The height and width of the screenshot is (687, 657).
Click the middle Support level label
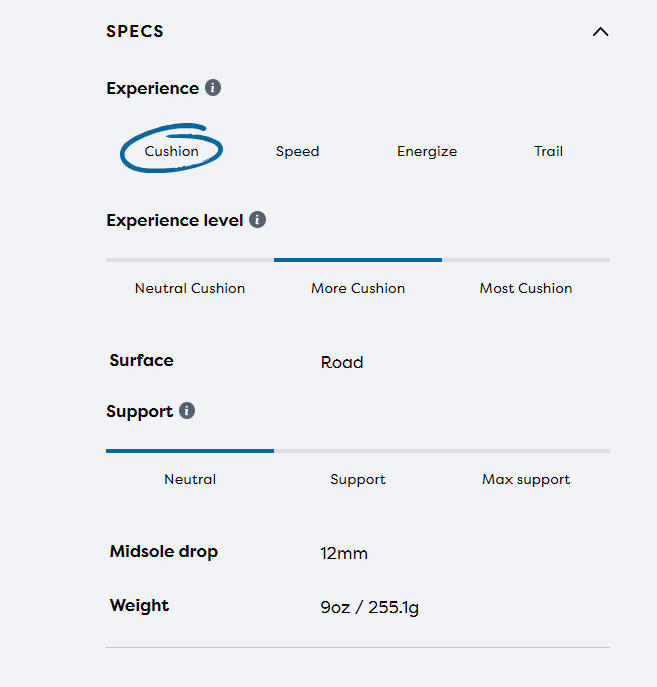(x=358, y=479)
